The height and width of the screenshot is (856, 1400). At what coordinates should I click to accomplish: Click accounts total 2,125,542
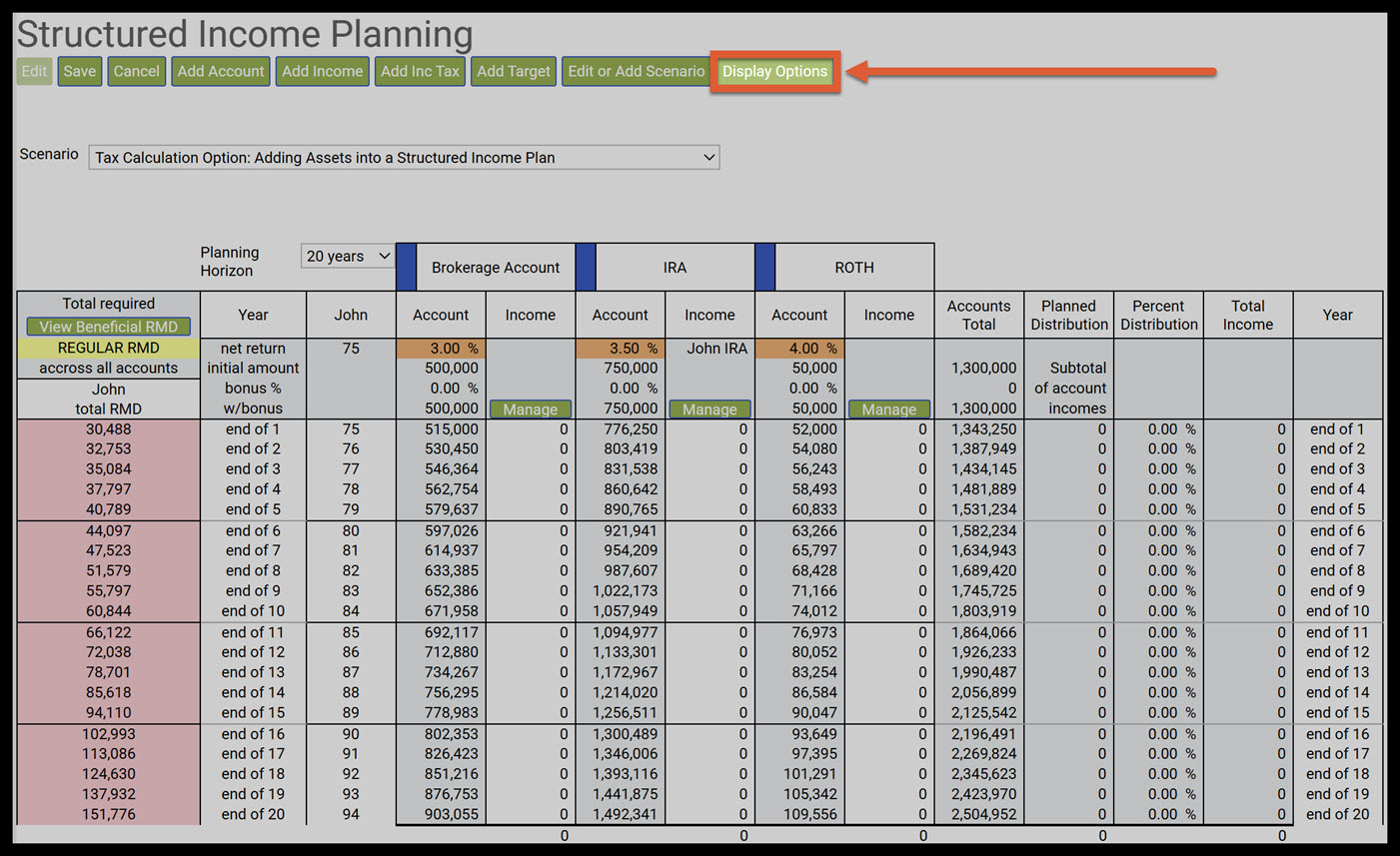coord(983,713)
